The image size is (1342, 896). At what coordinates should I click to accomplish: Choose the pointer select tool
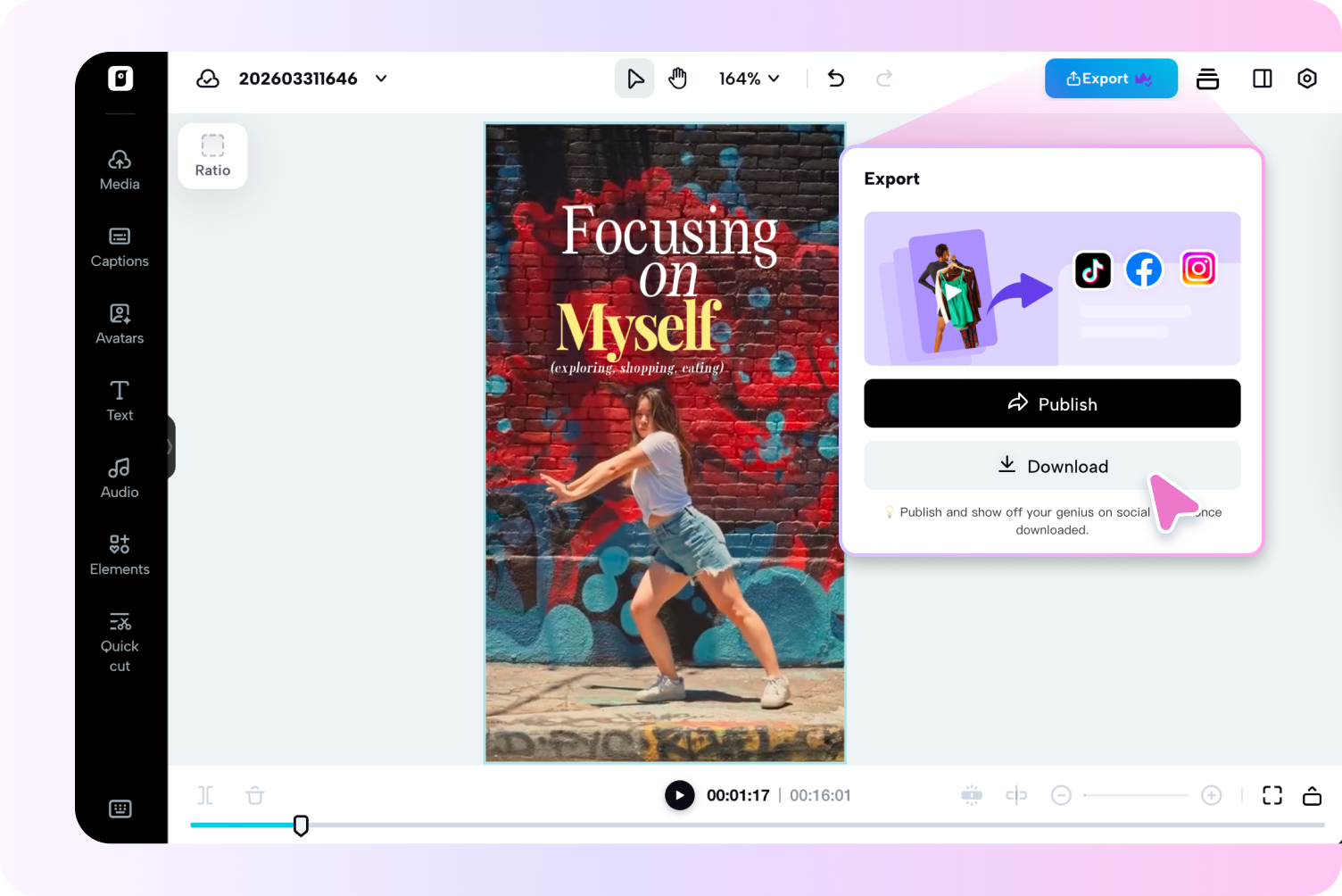click(634, 79)
